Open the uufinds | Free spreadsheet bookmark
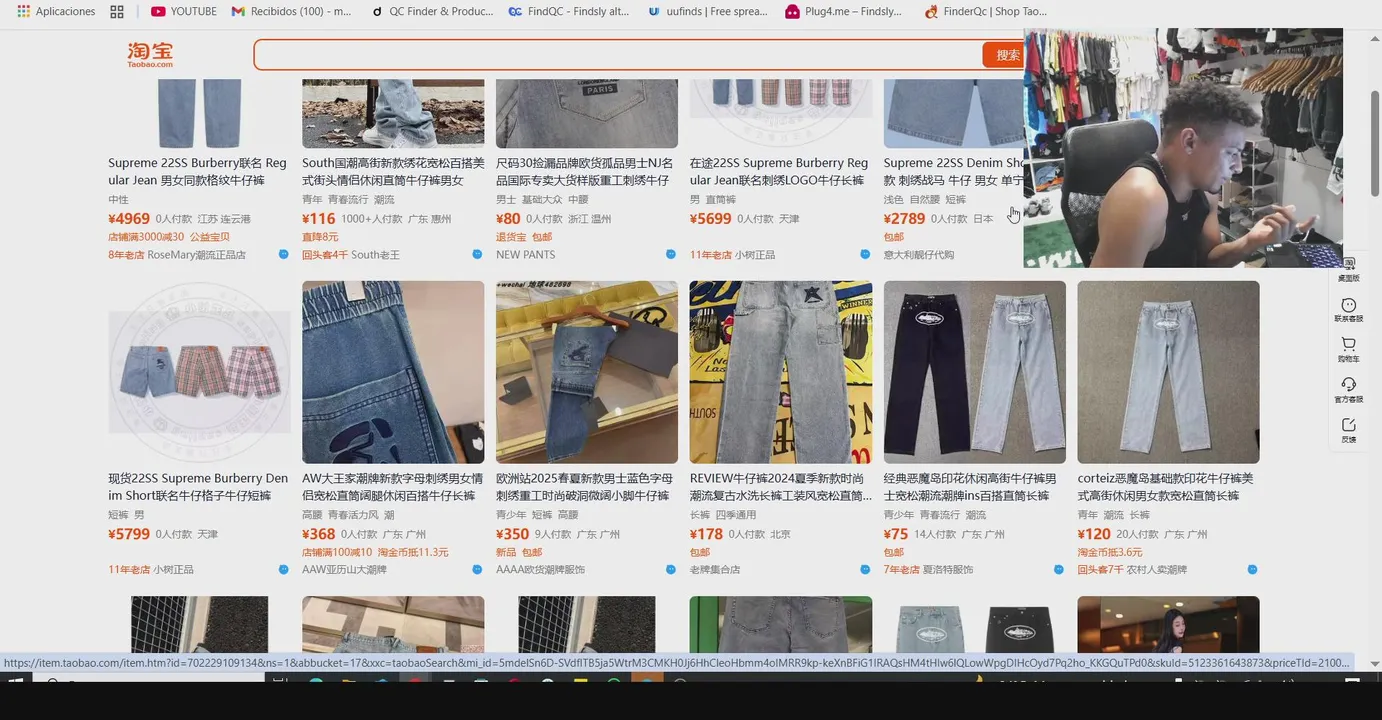 pyautogui.click(x=708, y=11)
